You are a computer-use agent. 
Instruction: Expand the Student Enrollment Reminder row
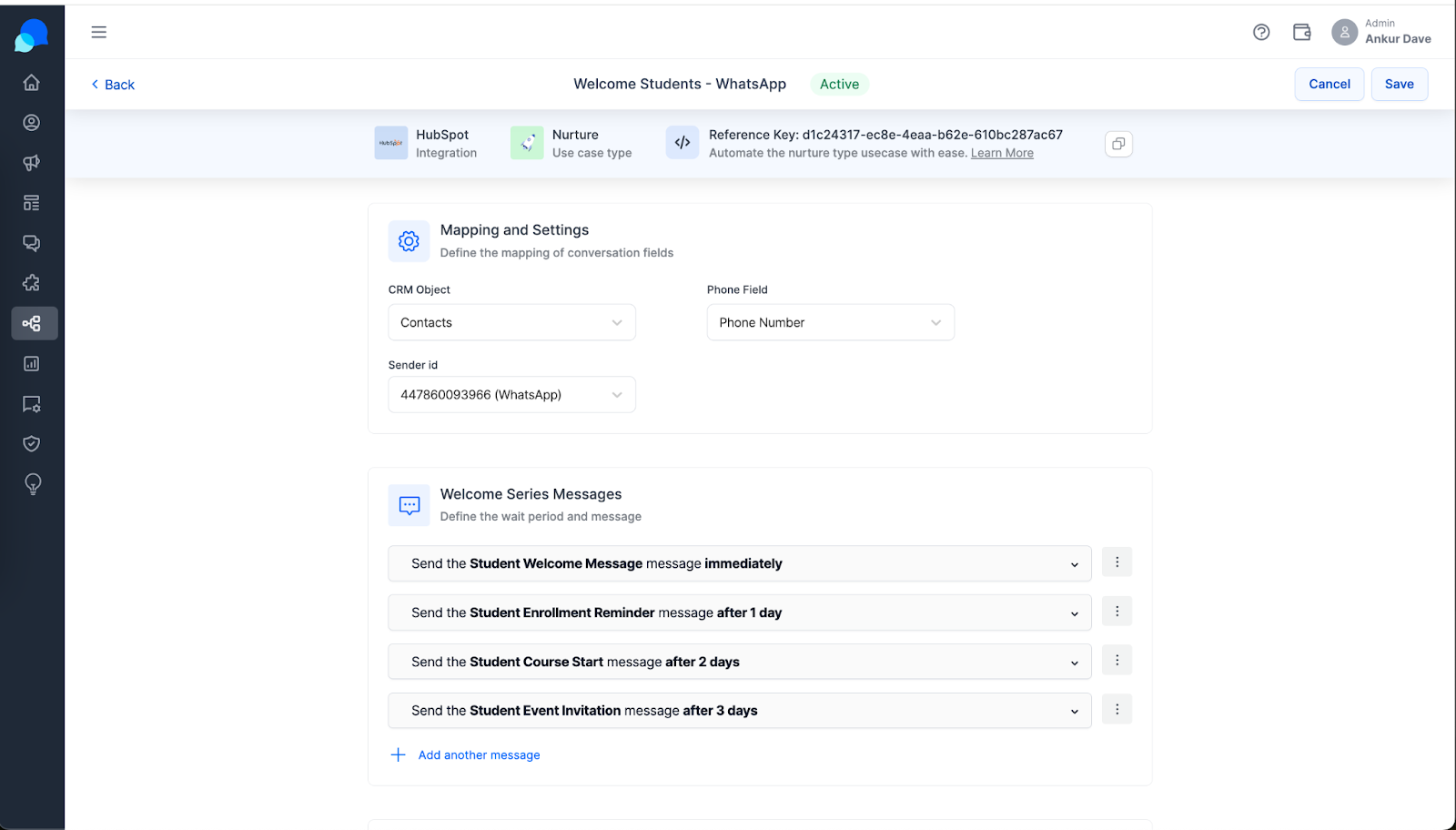pyautogui.click(x=740, y=612)
